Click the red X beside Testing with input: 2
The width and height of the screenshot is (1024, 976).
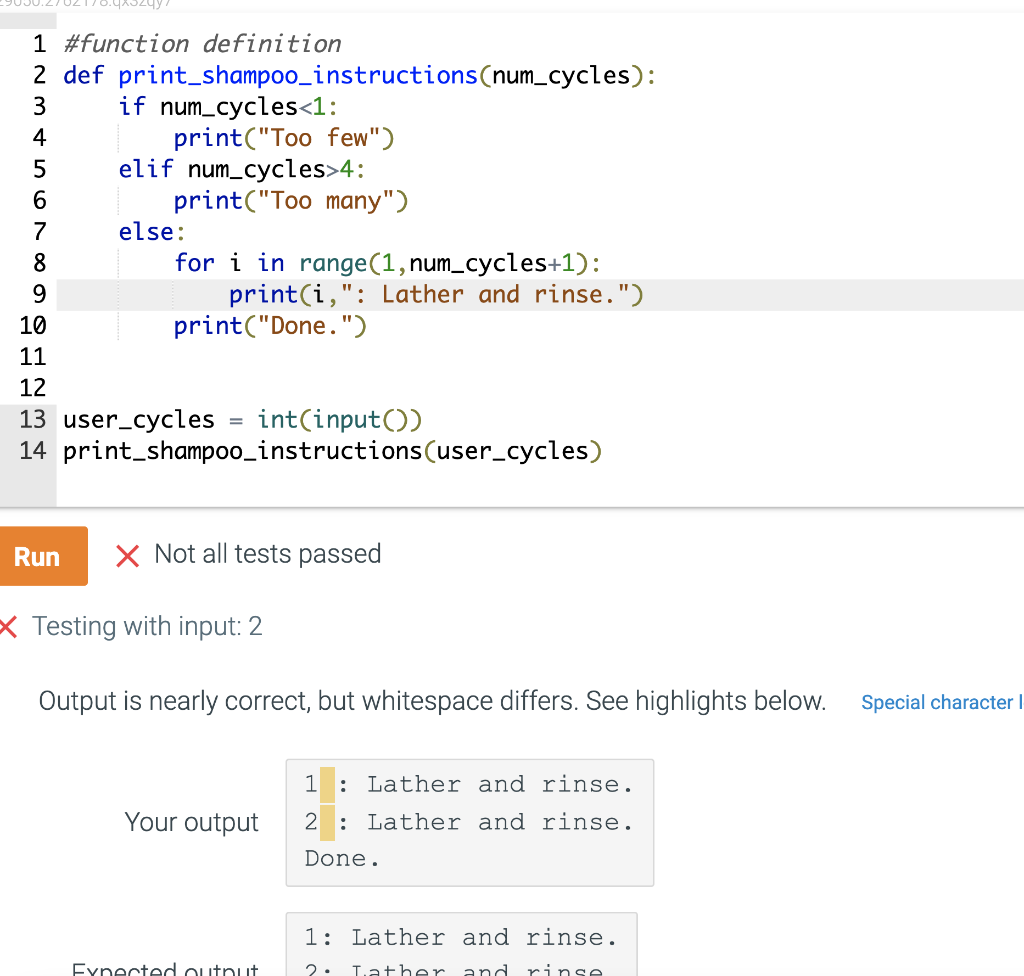(x=8, y=626)
